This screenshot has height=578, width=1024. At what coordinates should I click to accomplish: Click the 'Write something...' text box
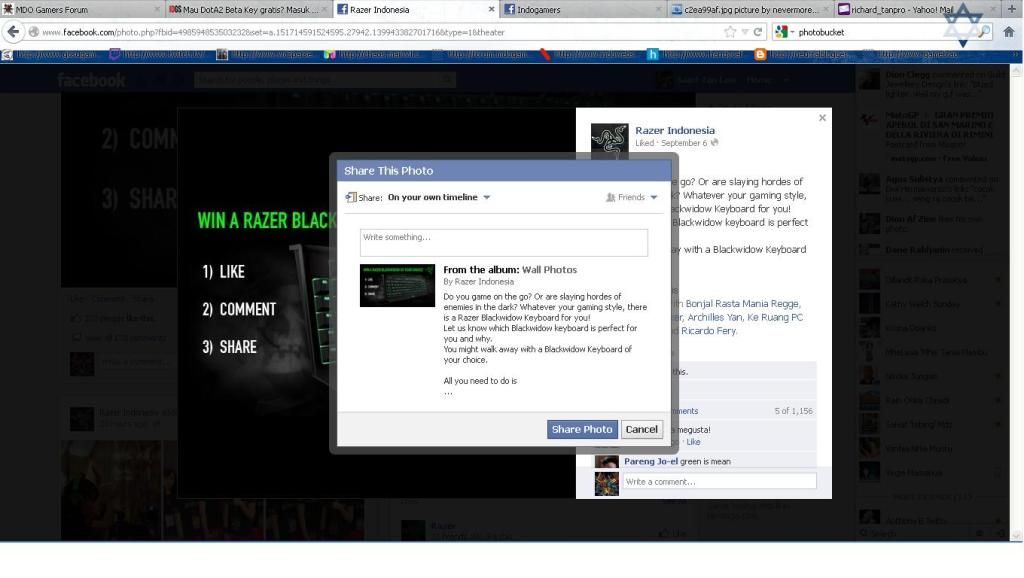click(x=504, y=242)
